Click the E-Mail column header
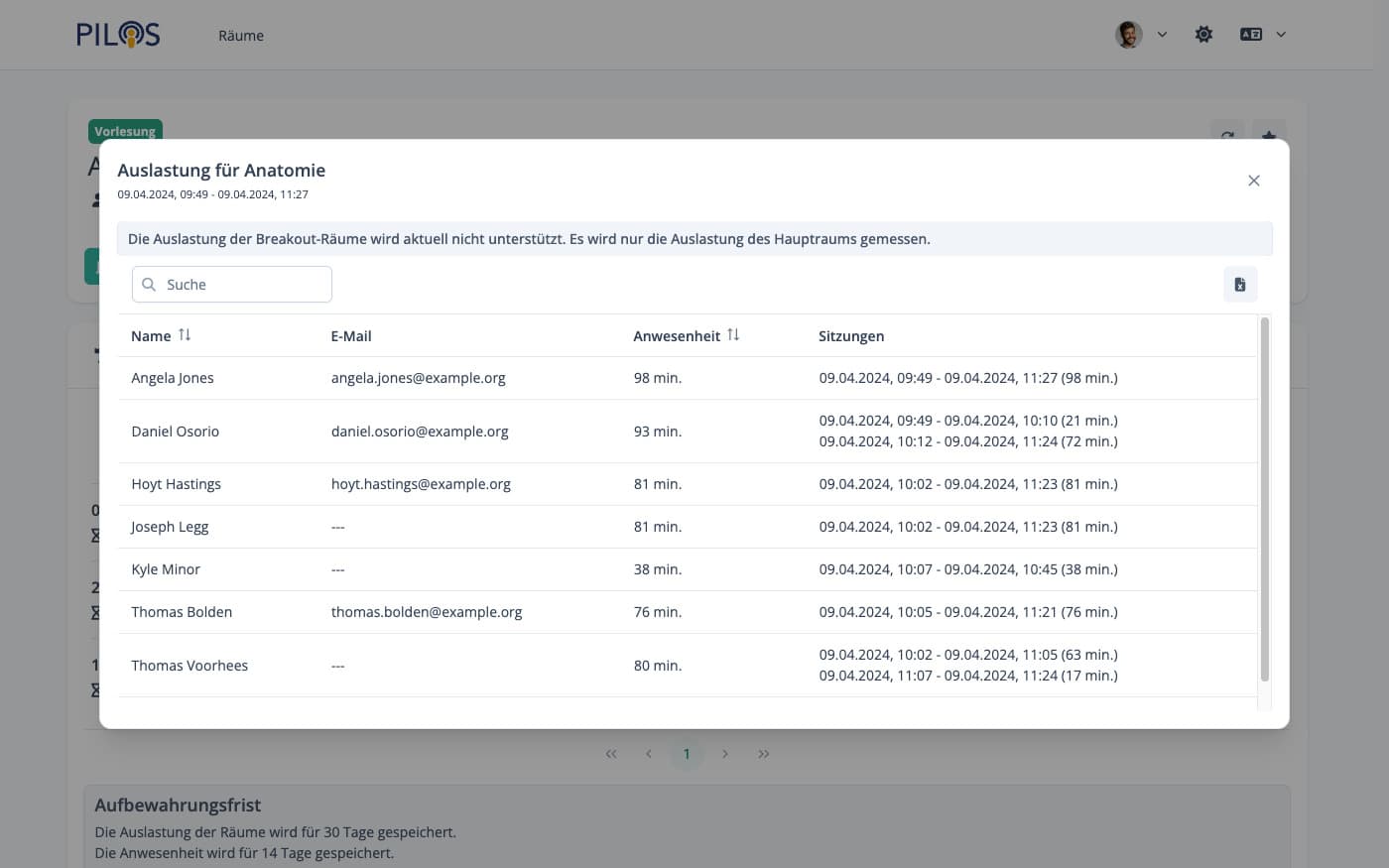Screen dimensions: 1389x868 click(x=351, y=336)
